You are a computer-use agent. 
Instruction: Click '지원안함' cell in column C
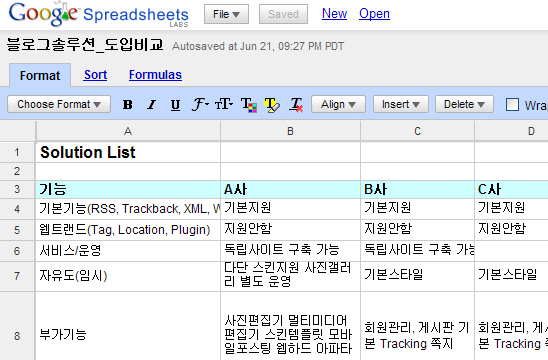pyautogui.click(x=417, y=230)
